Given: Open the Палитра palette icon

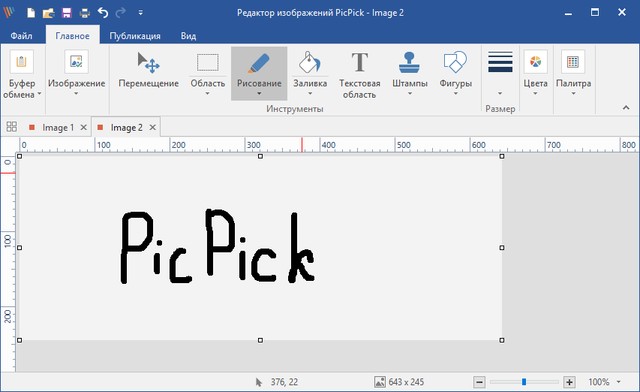Looking at the screenshot, I should (x=573, y=62).
